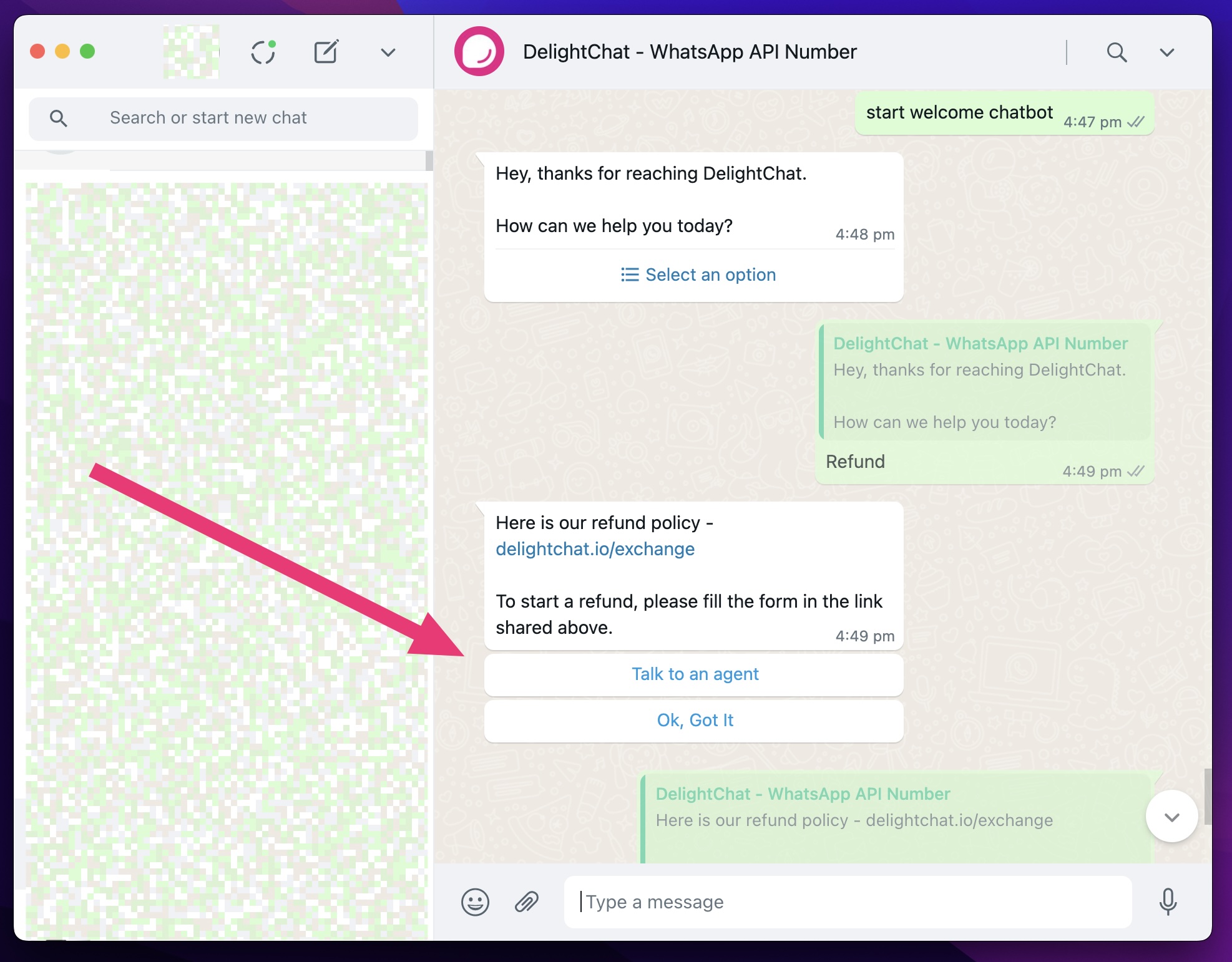
Task: Close the window with red button
Action: coord(37,51)
